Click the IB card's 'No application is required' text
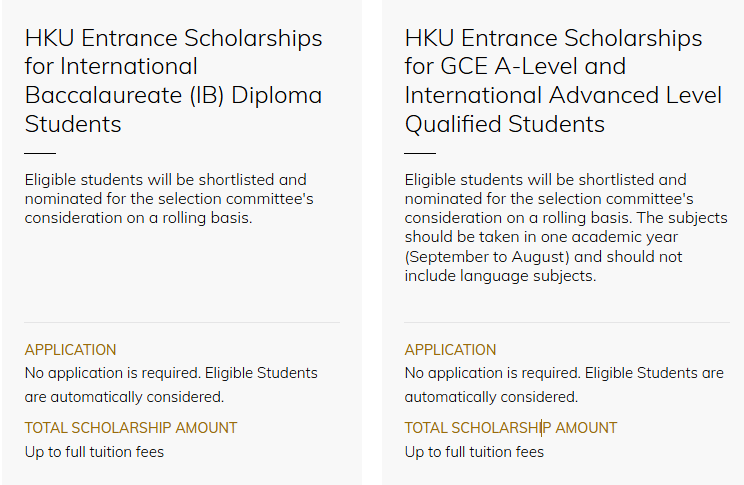The width and height of the screenshot is (744, 485). [x=171, y=384]
